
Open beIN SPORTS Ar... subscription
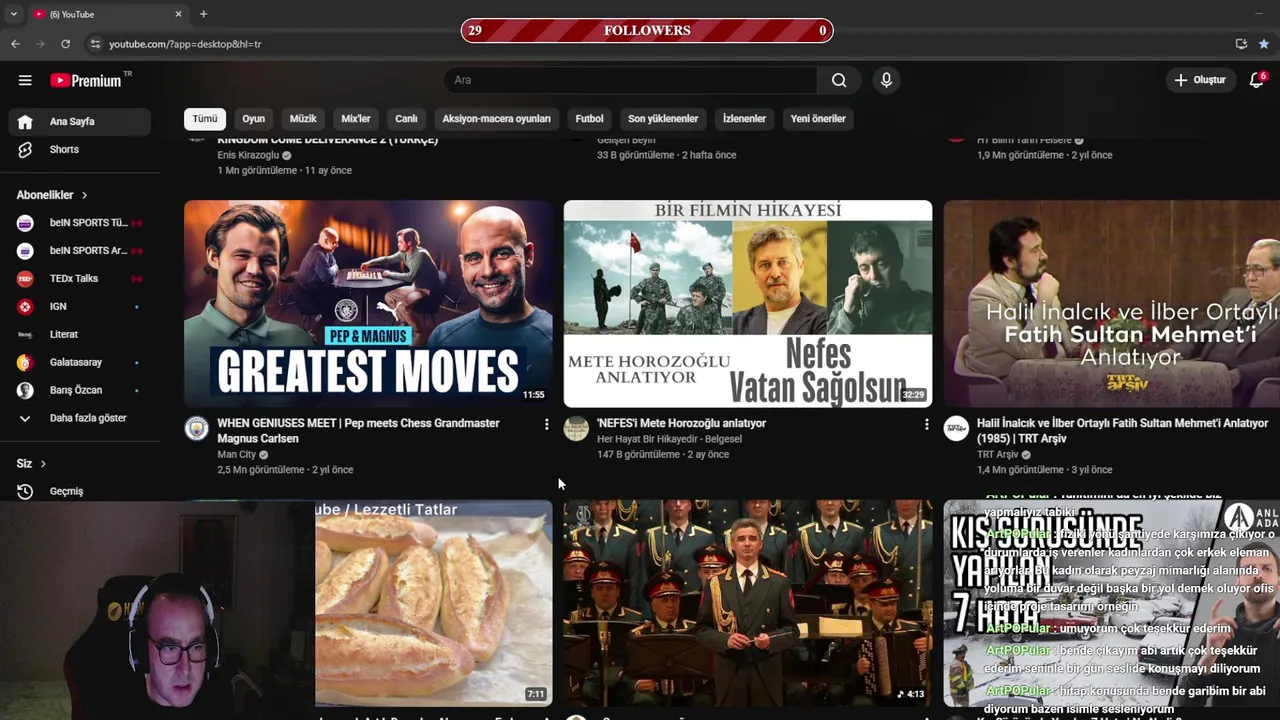(80, 250)
